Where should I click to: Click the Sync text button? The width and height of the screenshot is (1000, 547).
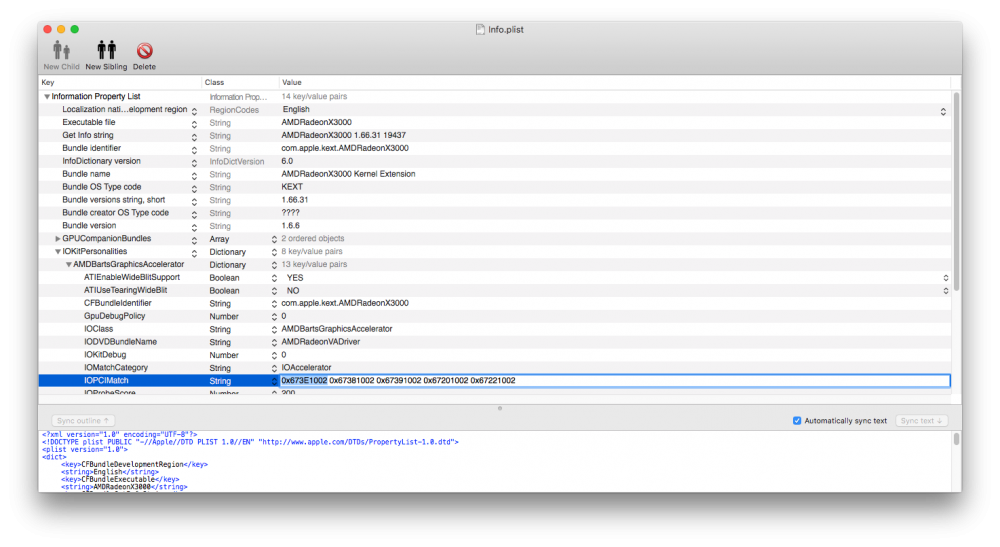coord(922,421)
